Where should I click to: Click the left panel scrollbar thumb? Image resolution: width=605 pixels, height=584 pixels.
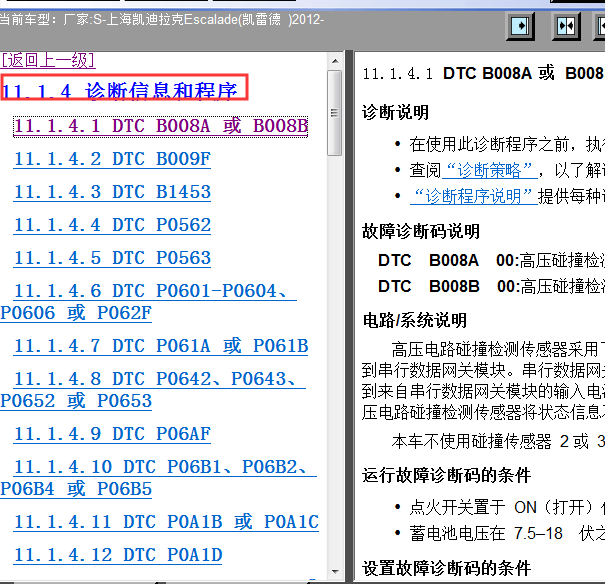pos(335,113)
